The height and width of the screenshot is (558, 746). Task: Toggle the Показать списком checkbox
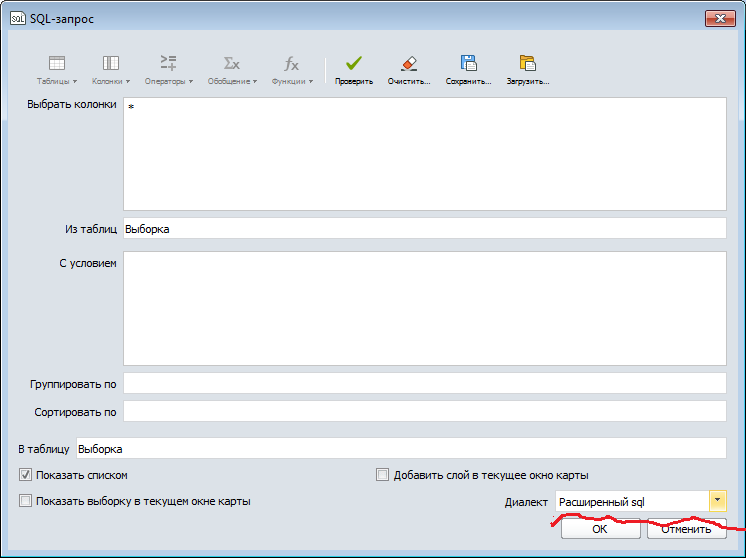25,475
